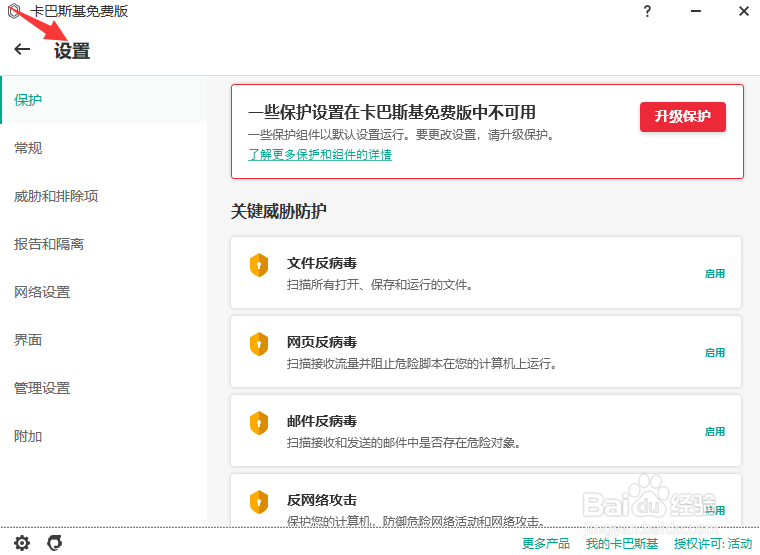This screenshot has width=760, height=555.
Task: Minimize the Kaspersky window
Action: (x=696, y=11)
